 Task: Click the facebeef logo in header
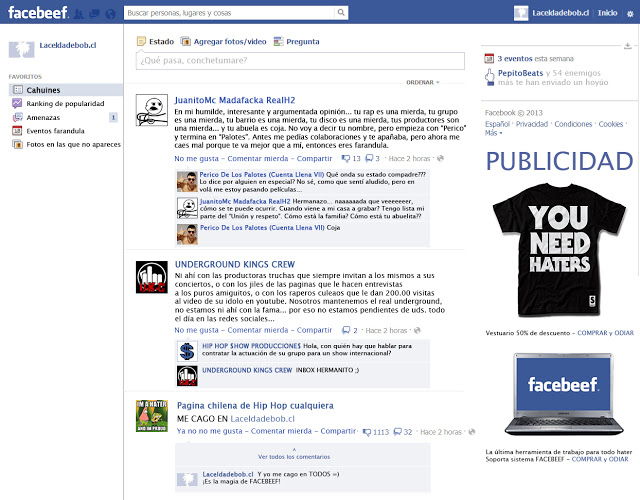click(38, 13)
